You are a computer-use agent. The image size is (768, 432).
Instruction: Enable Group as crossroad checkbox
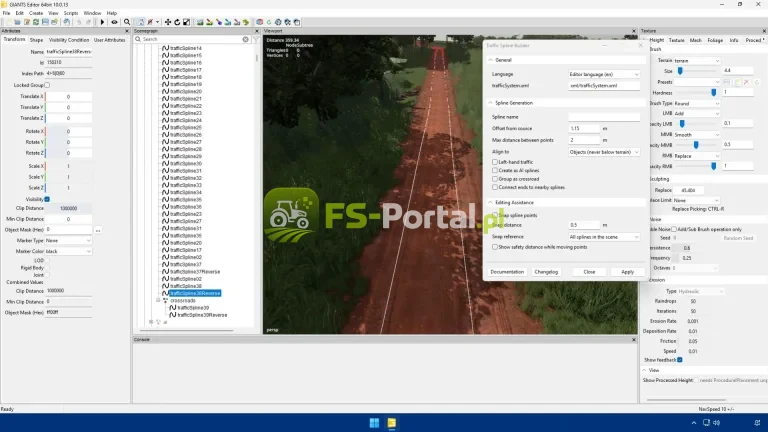[495, 179]
